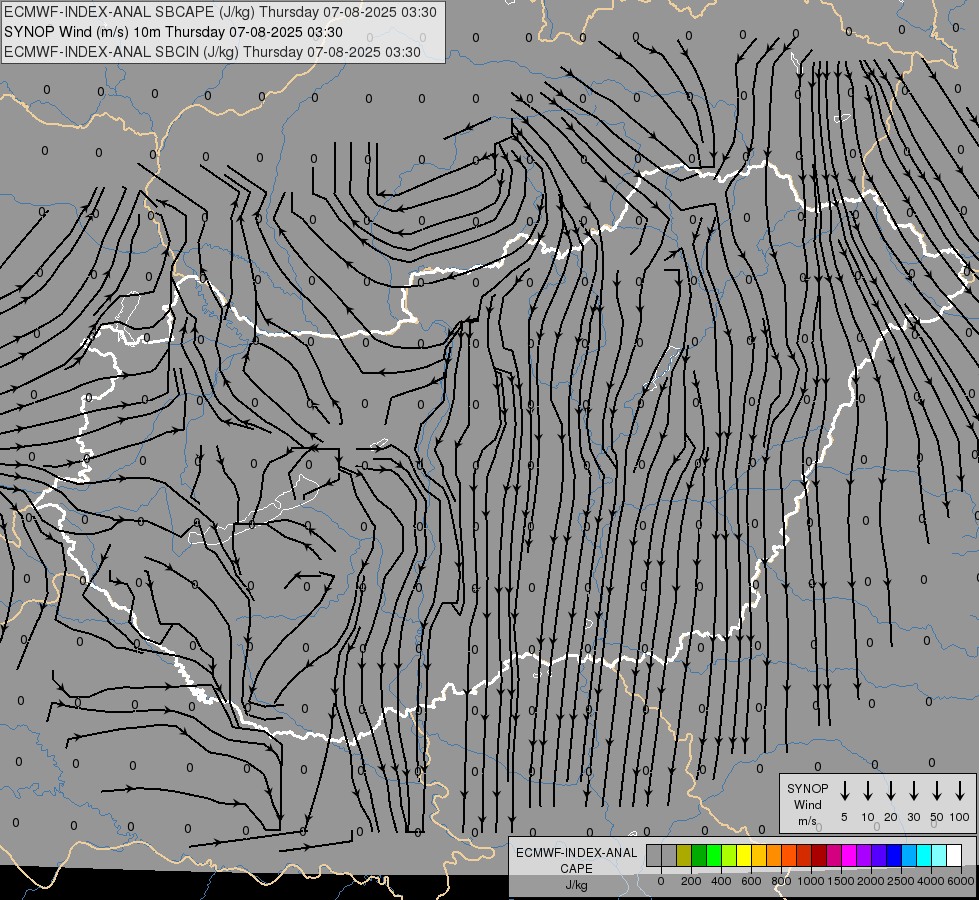Pick the pale cyan legend swatch

[x=939, y=855]
